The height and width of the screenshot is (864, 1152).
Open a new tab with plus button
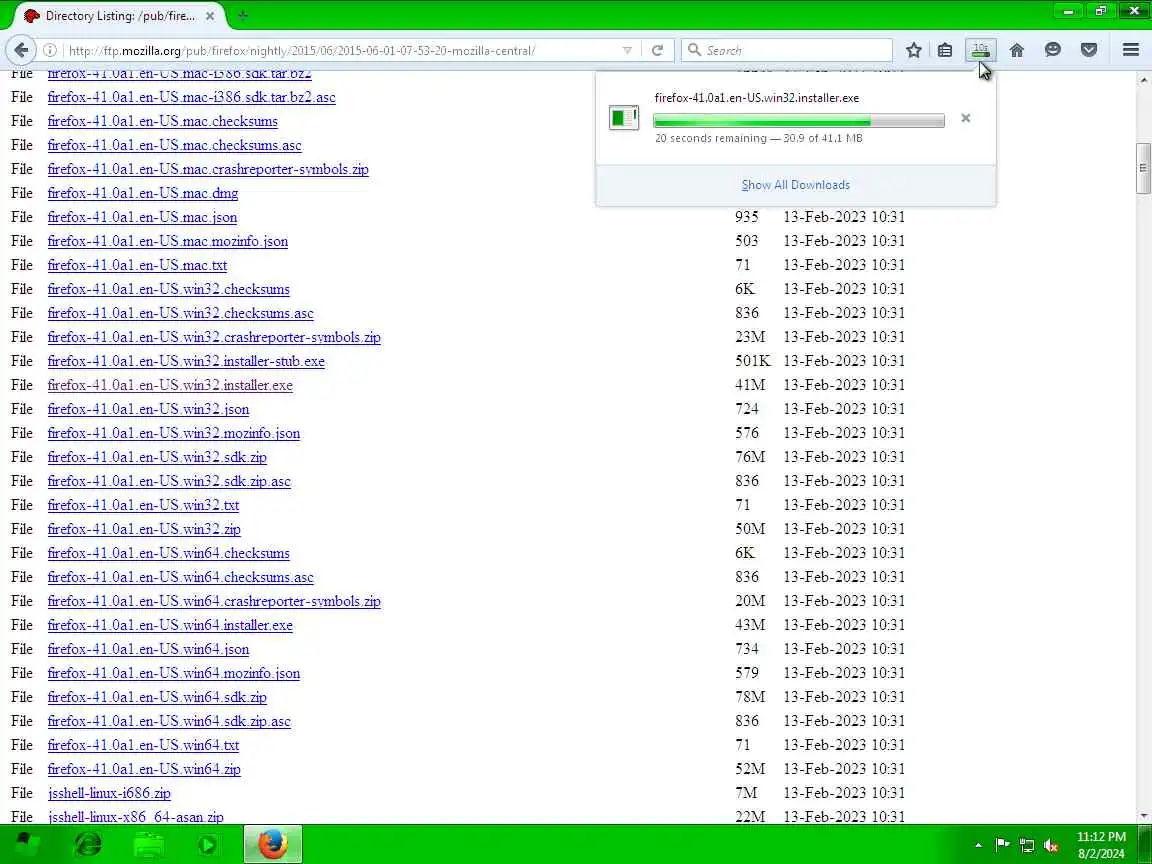point(243,15)
